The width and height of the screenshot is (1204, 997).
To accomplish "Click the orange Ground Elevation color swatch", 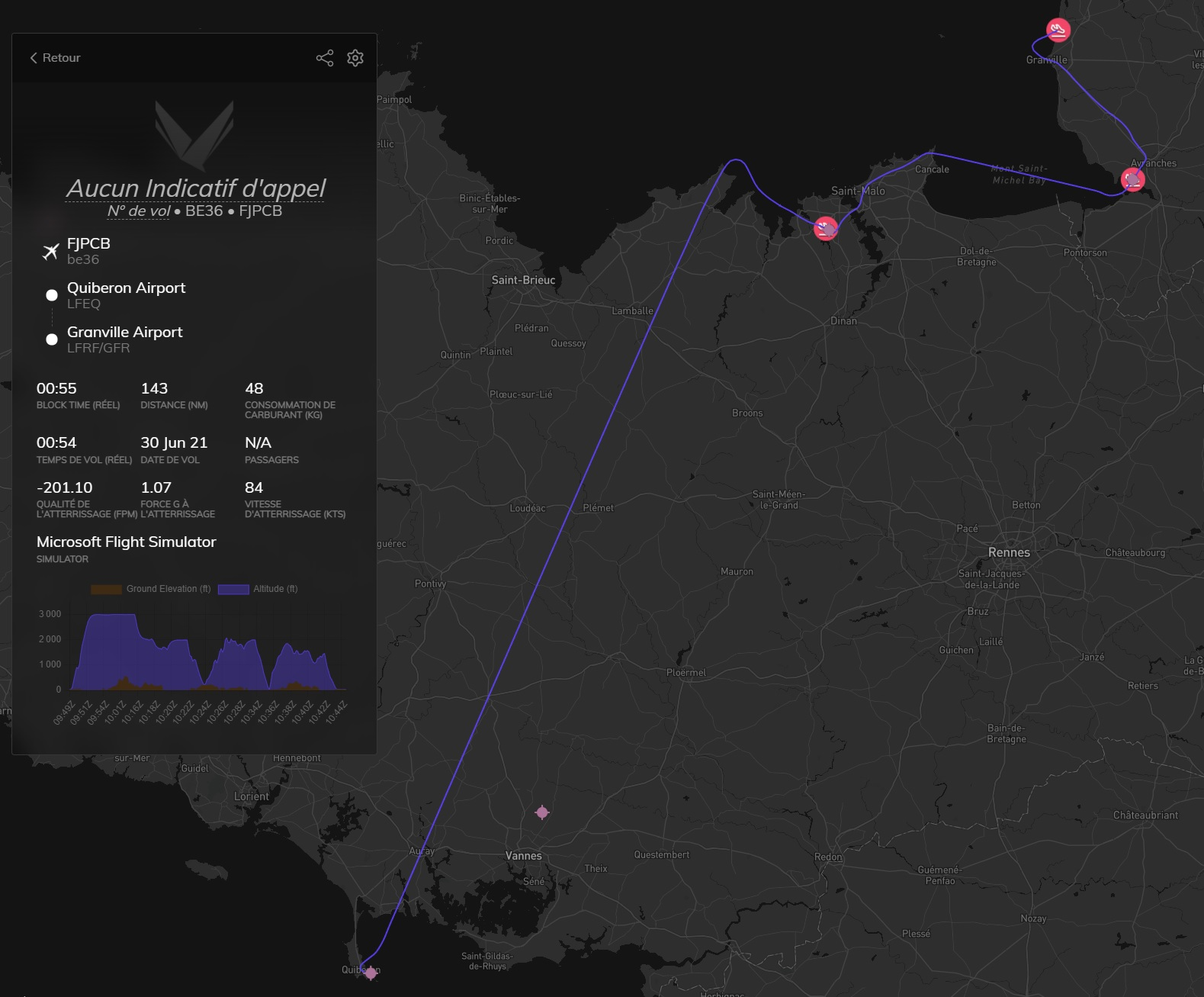I will click(106, 589).
